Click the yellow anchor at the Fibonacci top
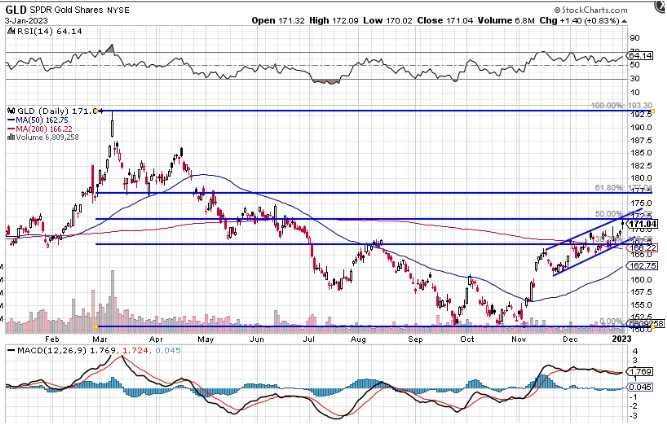 pyautogui.click(x=96, y=111)
